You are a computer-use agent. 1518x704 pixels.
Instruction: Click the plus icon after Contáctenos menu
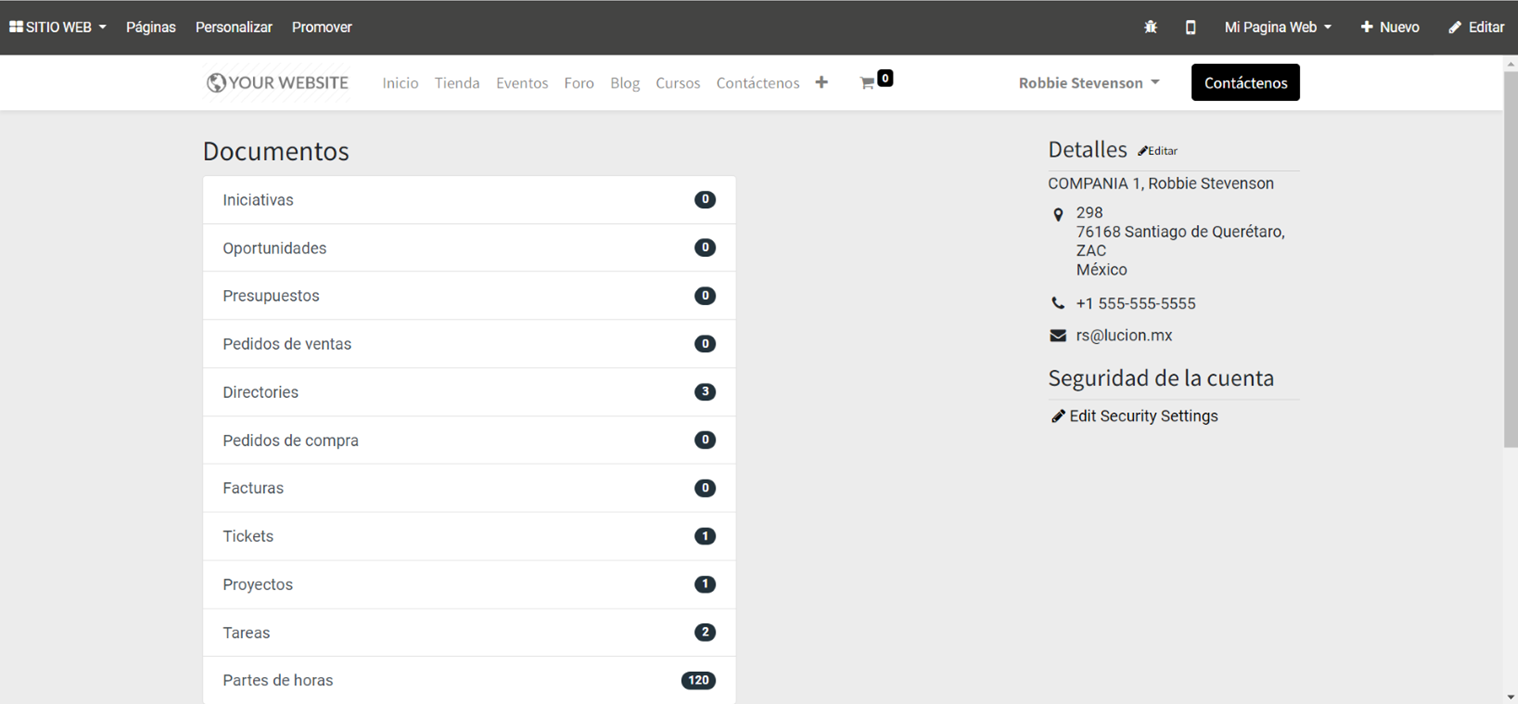821,83
